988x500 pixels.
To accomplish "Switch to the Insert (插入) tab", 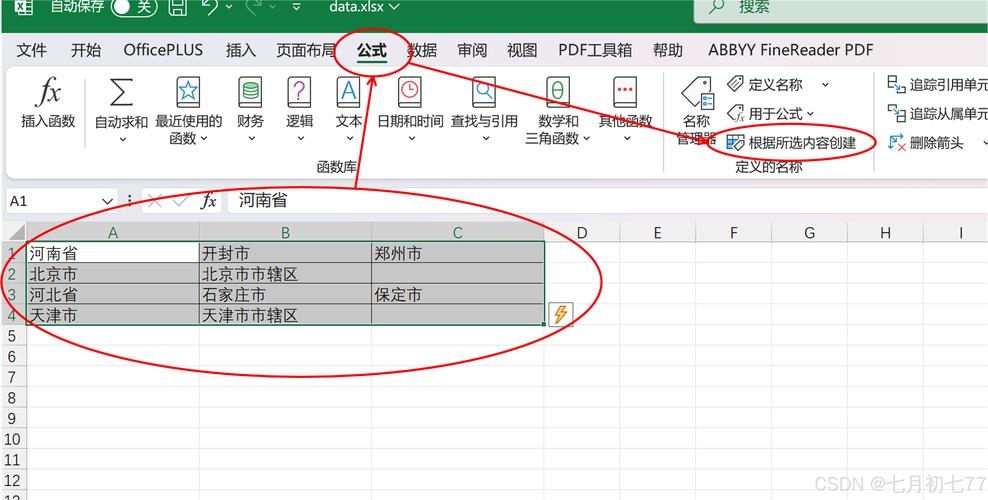I will tap(241, 50).
